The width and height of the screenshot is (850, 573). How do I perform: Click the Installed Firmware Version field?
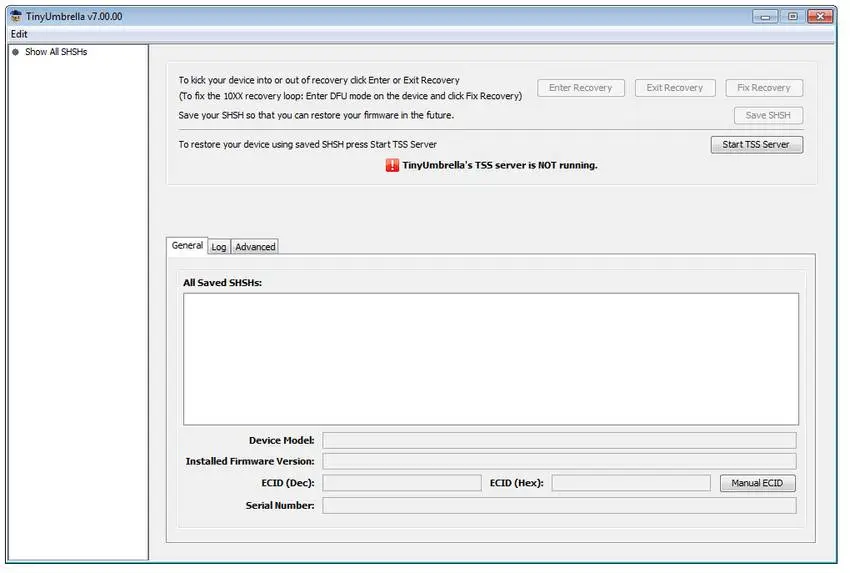click(559, 461)
